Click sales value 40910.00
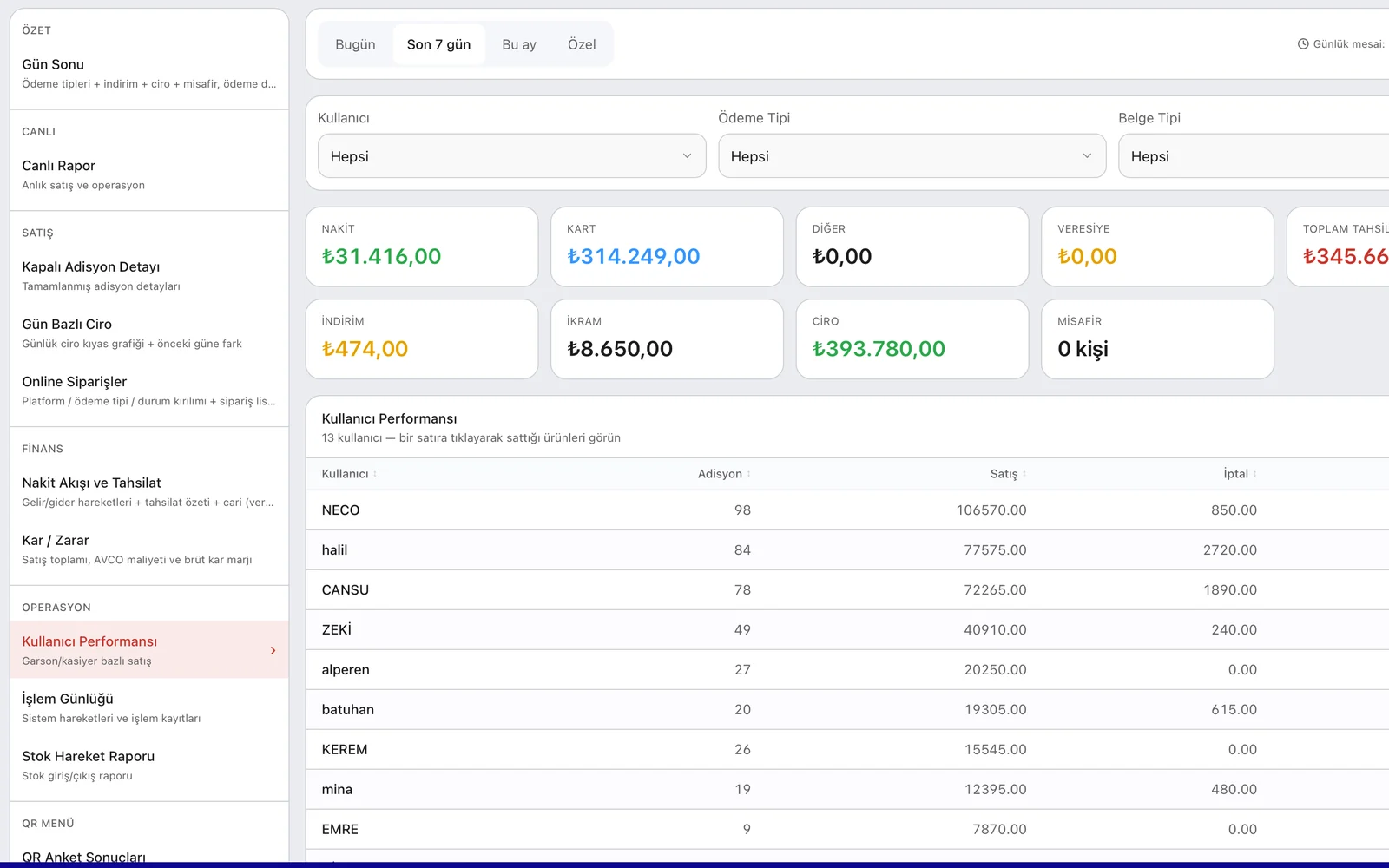Screen dimensions: 1389x868 [x=995, y=630]
